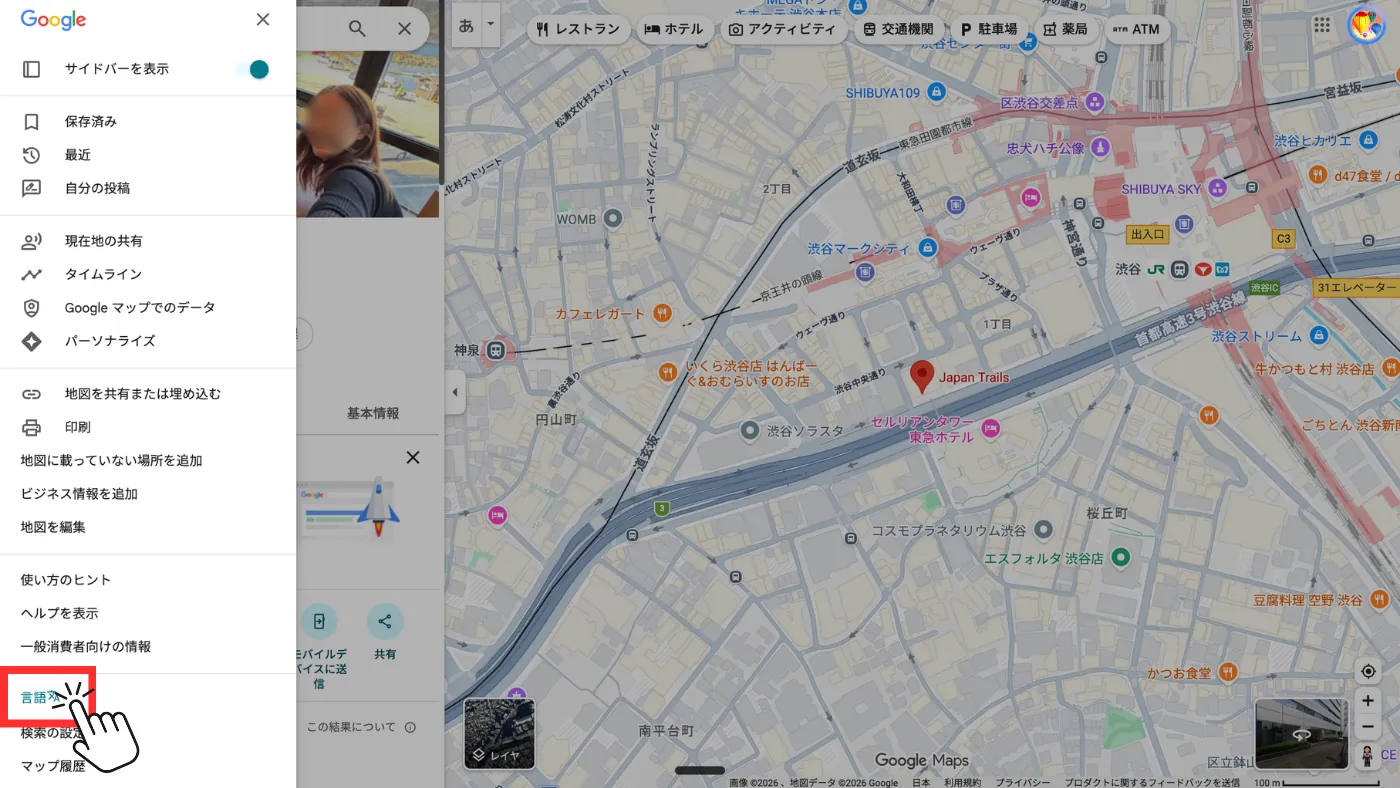Filter map by ホテル chip

674,29
